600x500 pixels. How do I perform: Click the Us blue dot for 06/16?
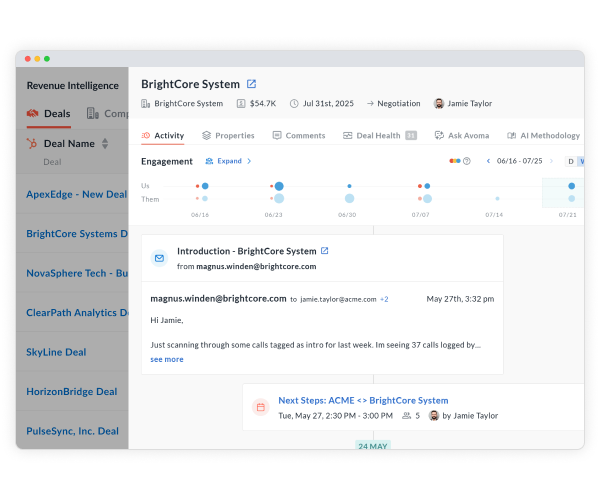[x=205, y=186]
